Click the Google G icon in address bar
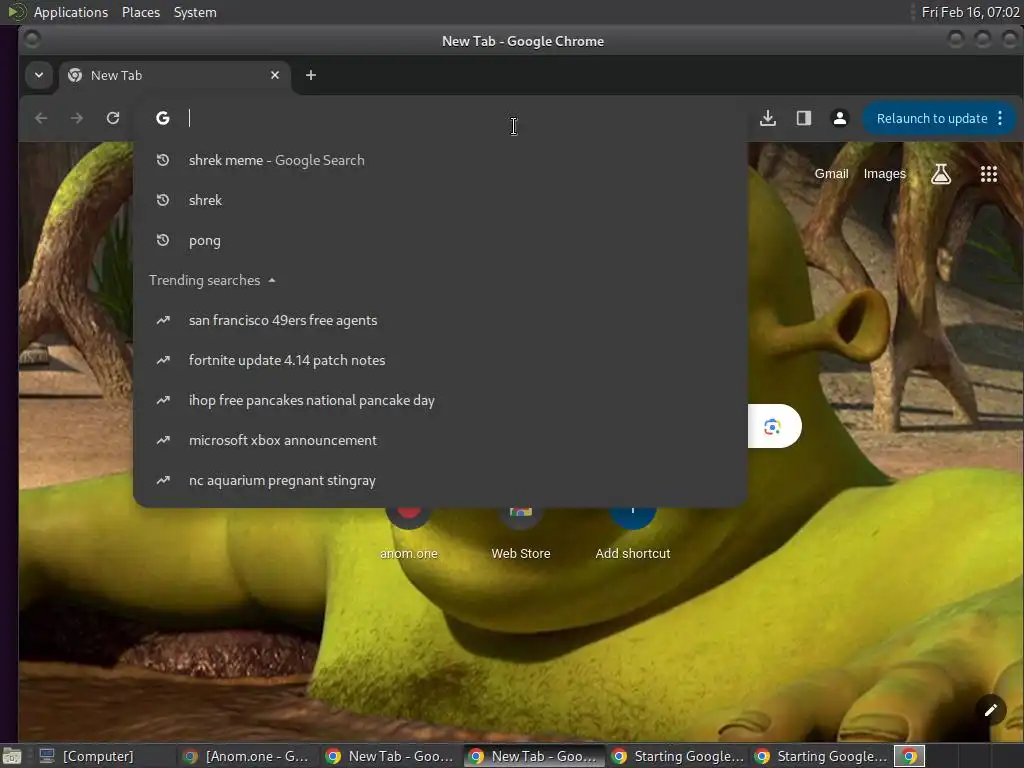The width and height of the screenshot is (1024, 768). [163, 118]
